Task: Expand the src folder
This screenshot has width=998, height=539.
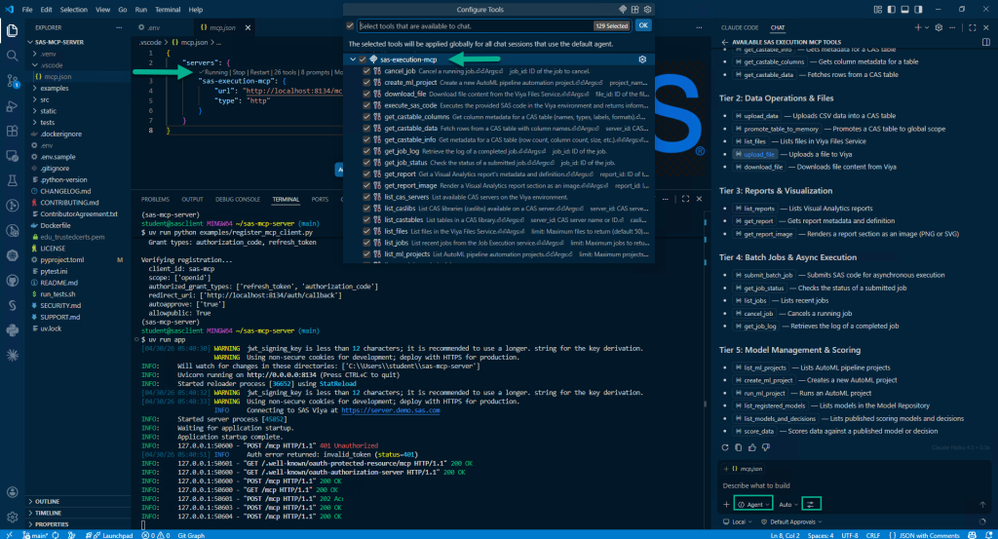Action: (45, 99)
